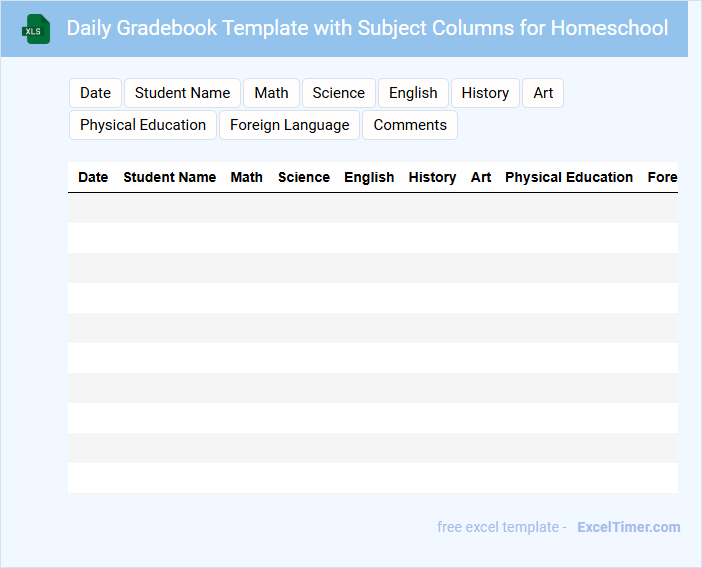Image resolution: width=702 pixels, height=568 pixels.
Task: Select the Science column header
Action: (x=304, y=177)
